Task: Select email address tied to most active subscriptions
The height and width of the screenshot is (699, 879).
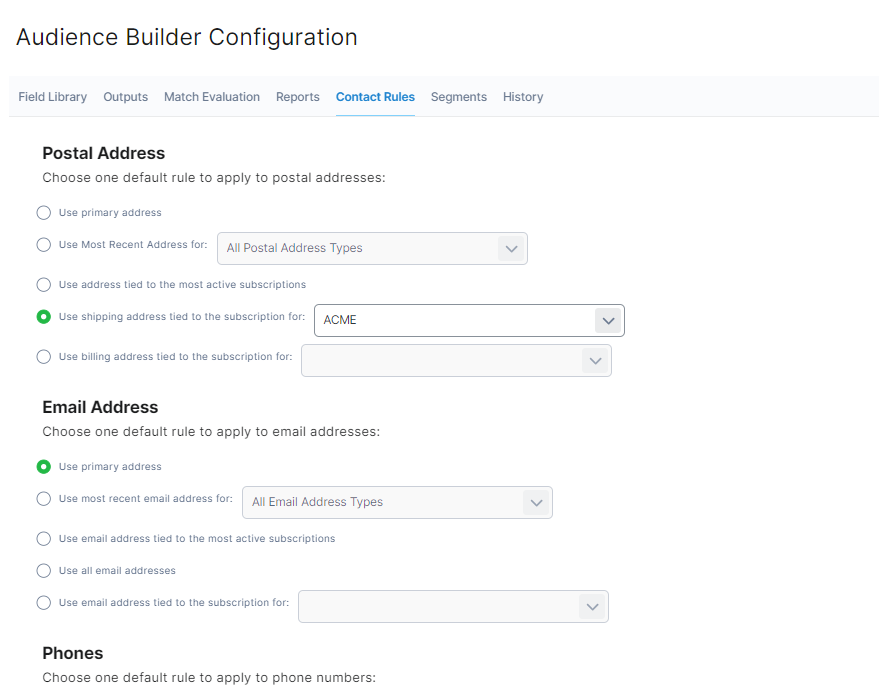Action: 44,539
